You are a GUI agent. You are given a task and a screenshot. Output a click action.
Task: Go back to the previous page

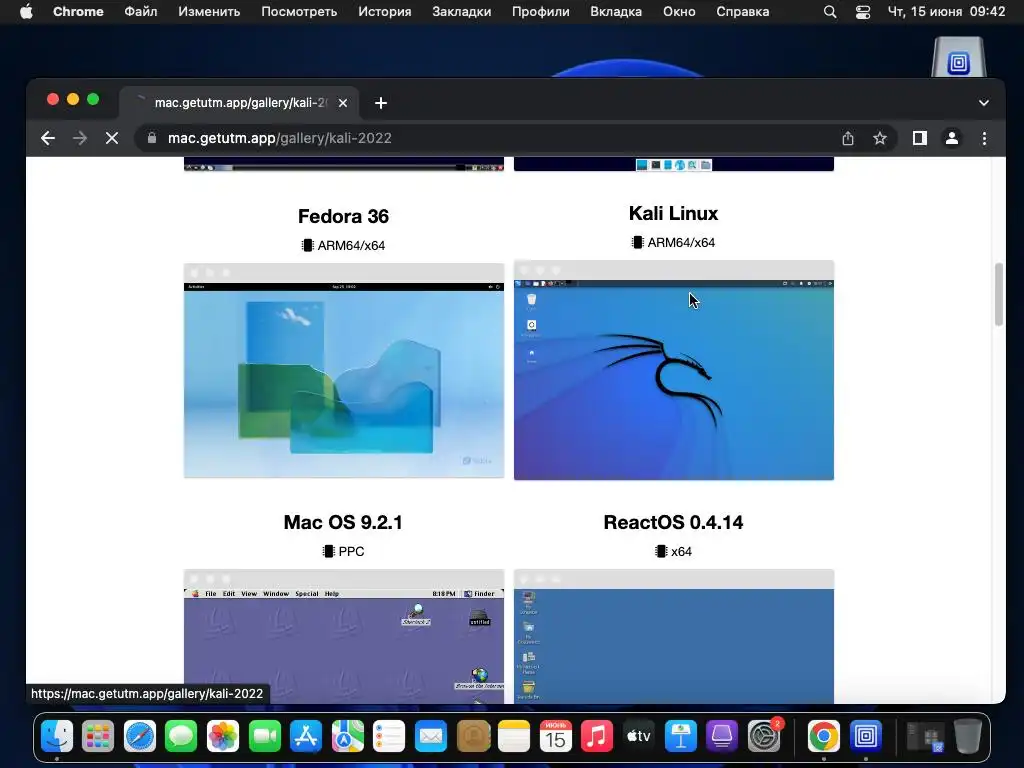coord(48,138)
